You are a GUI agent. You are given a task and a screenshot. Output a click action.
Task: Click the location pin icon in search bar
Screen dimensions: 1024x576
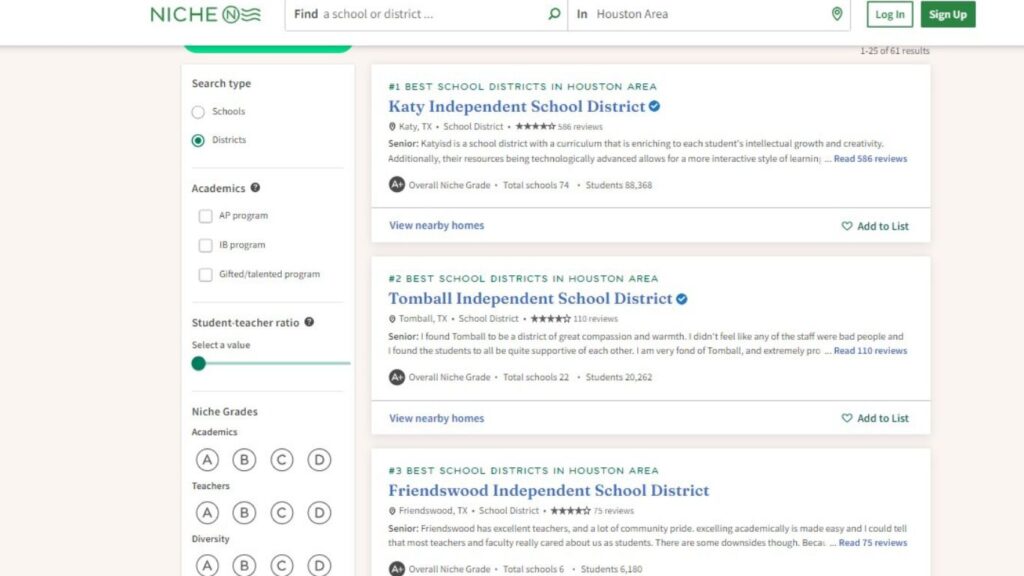[837, 14]
